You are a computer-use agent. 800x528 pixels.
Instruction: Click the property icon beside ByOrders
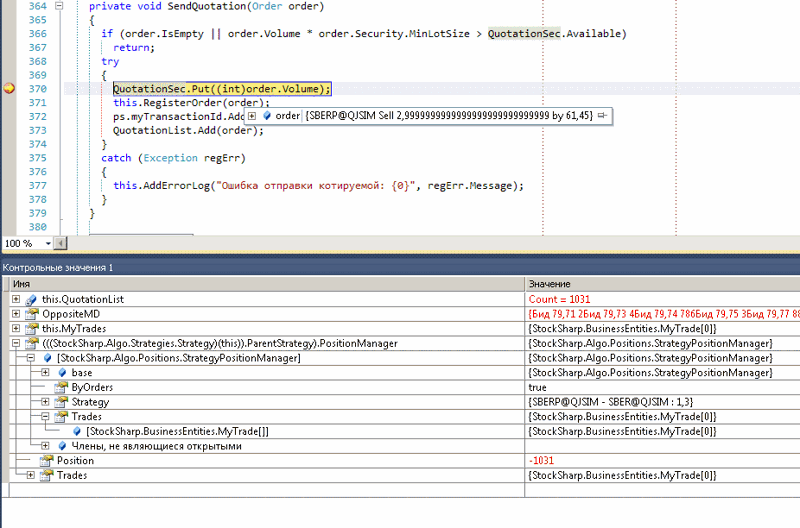coord(61,387)
